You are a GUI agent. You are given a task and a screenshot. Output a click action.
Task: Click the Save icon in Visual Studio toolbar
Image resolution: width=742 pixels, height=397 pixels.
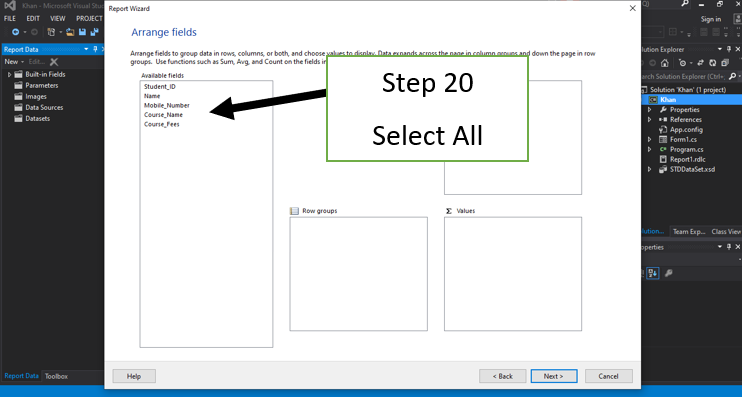(82, 32)
